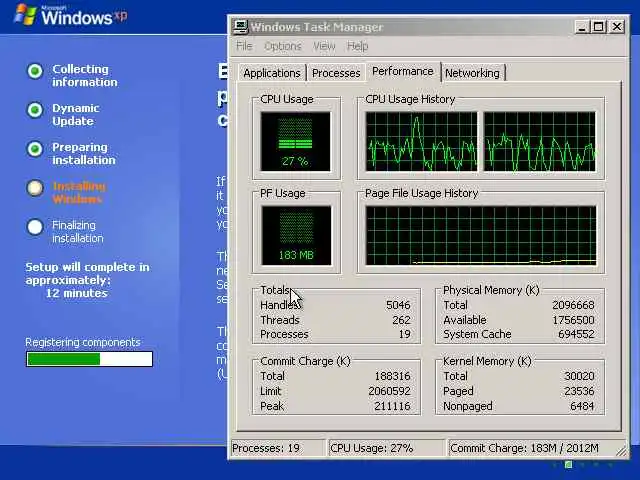The height and width of the screenshot is (480, 640).
Task: Click the '12 minutes' setup time estimate
Action: pyautogui.click(x=77, y=293)
